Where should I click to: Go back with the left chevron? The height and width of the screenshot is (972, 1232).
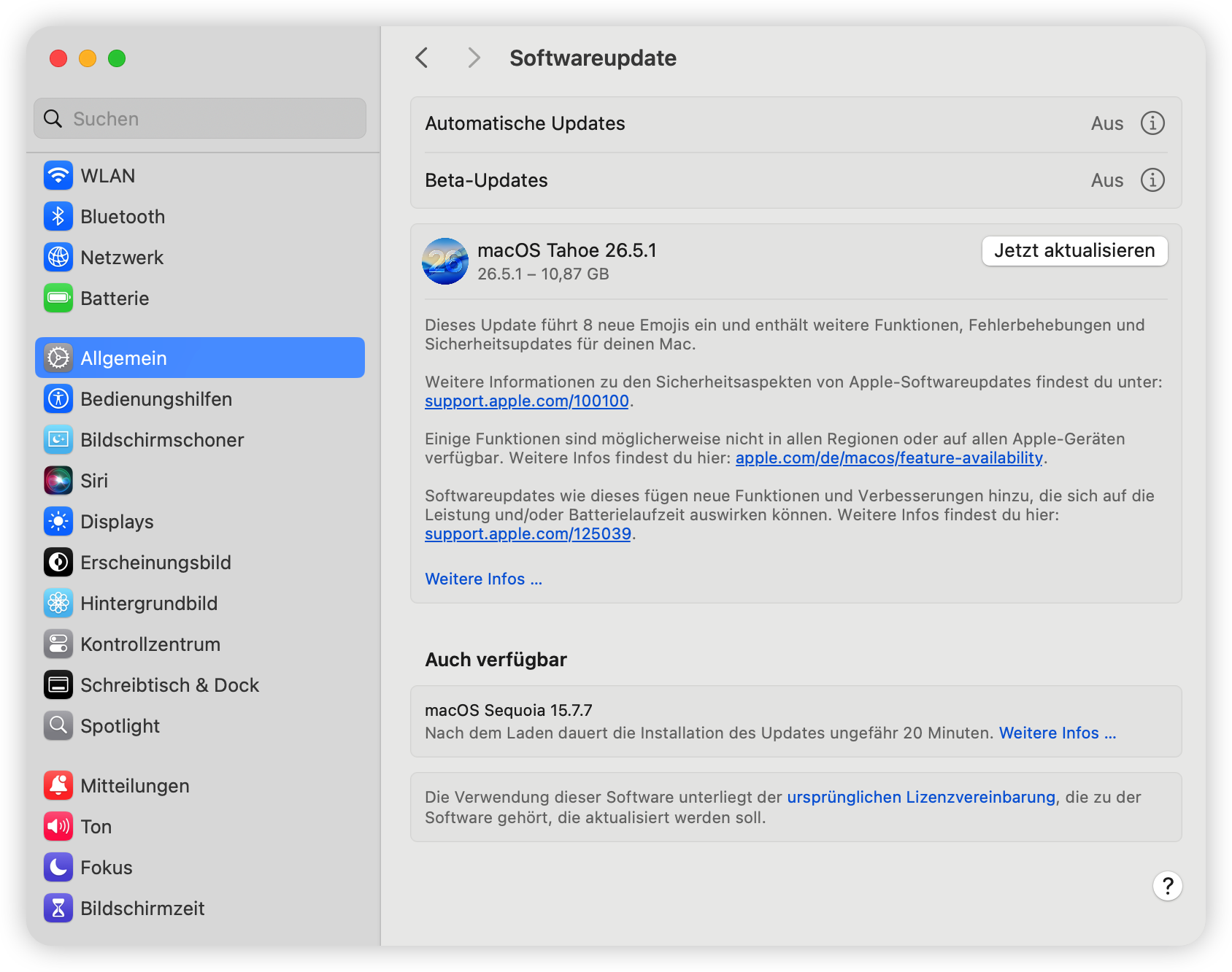[422, 58]
